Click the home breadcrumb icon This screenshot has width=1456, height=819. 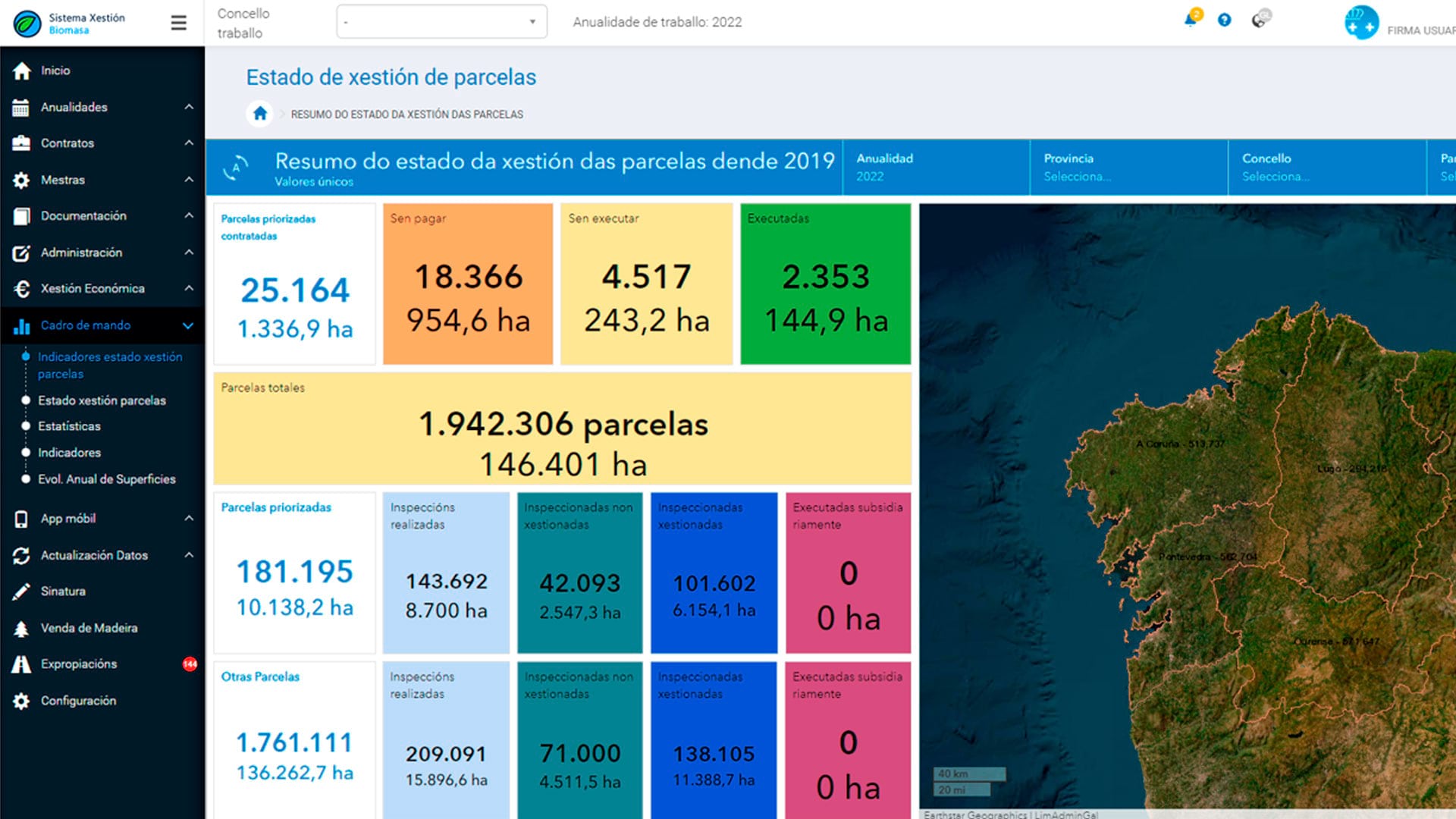coord(260,114)
